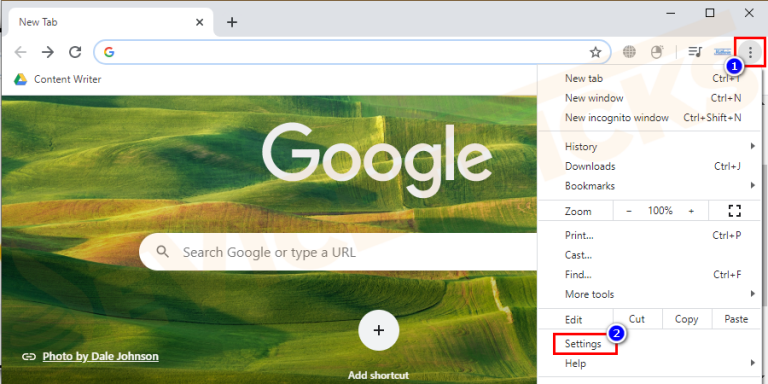
Task: Open Downloads from menu
Action: click(650, 166)
